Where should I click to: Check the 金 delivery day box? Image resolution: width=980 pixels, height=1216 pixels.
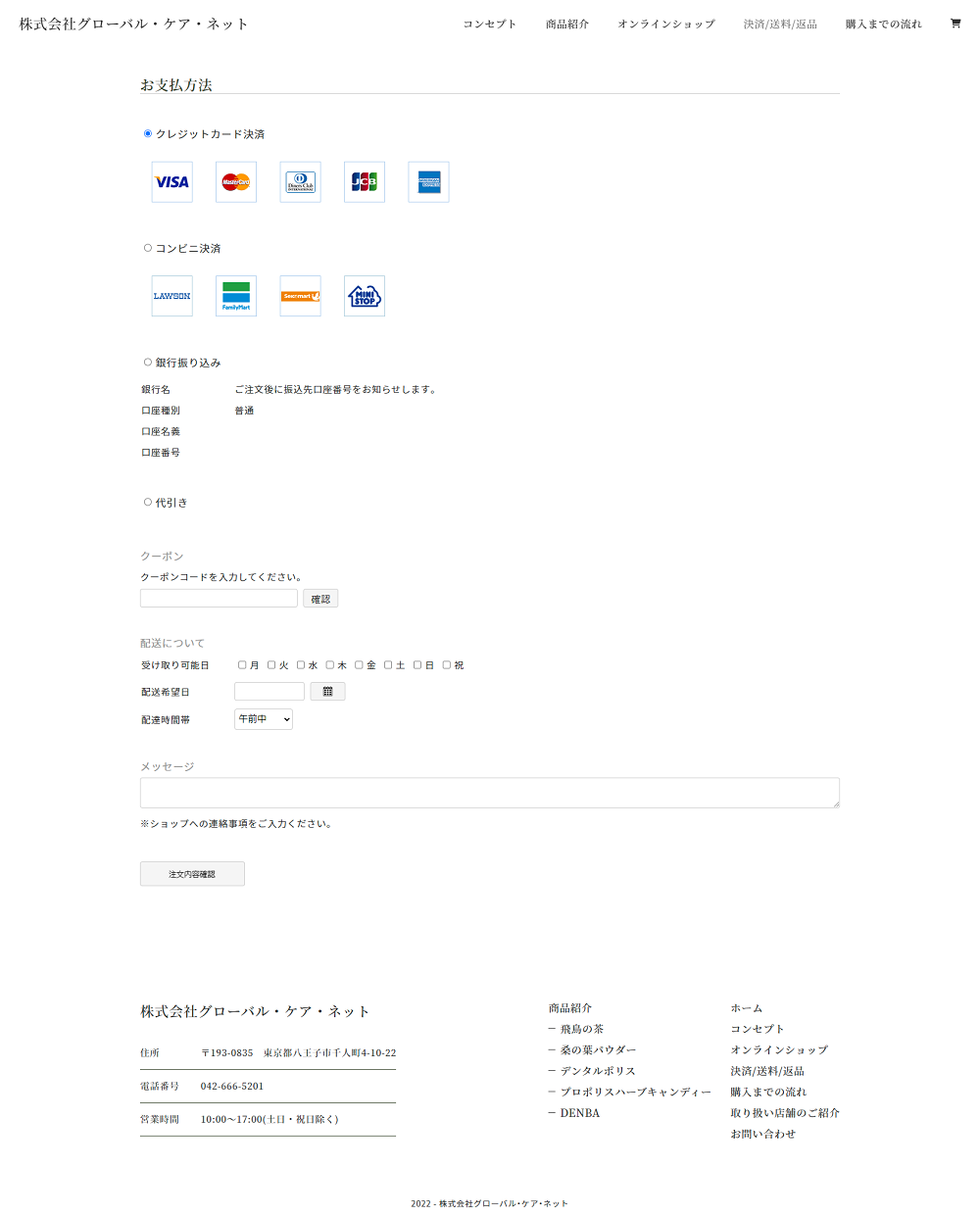pos(359,665)
